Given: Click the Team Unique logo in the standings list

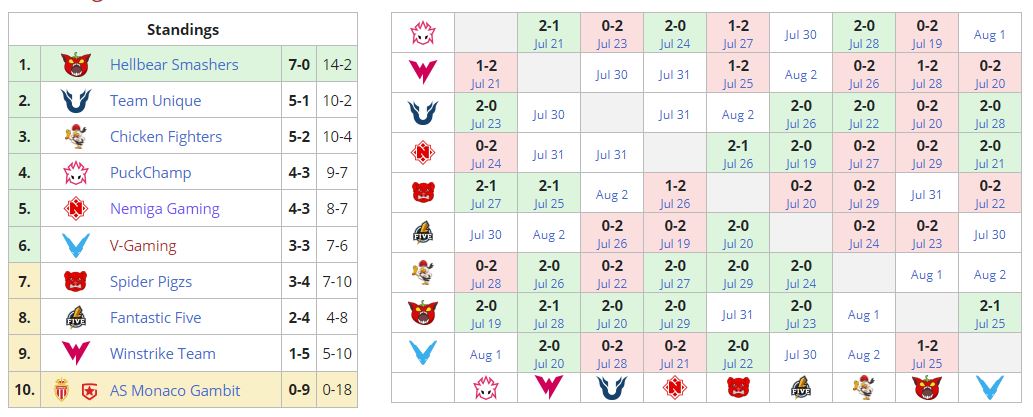Looking at the screenshot, I should (x=75, y=101).
